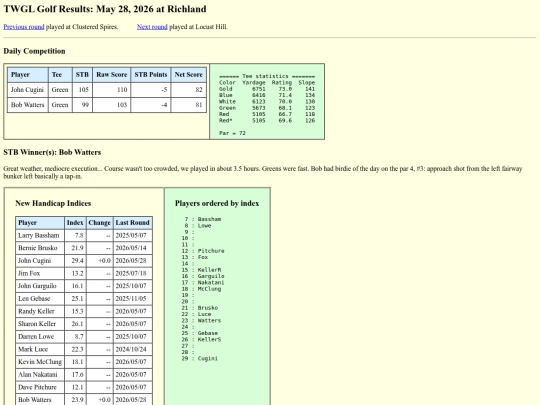Click KellerS in ordered index list
The image size is (540, 405).
(x=209, y=340)
